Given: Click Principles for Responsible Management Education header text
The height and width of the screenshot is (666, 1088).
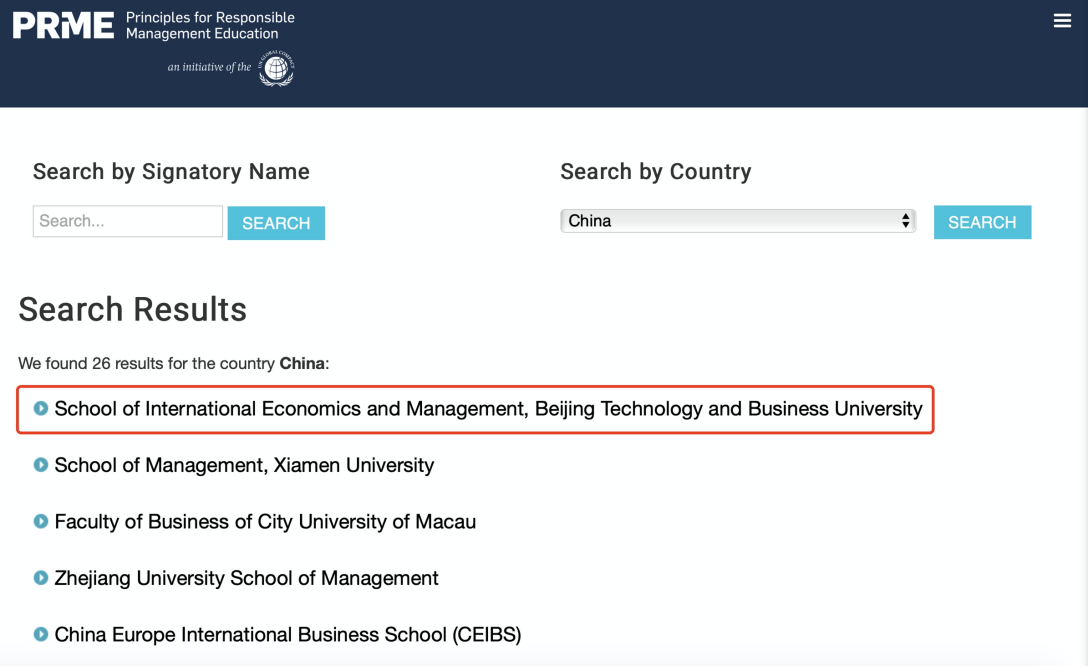Looking at the screenshot, I should point(210,25).
